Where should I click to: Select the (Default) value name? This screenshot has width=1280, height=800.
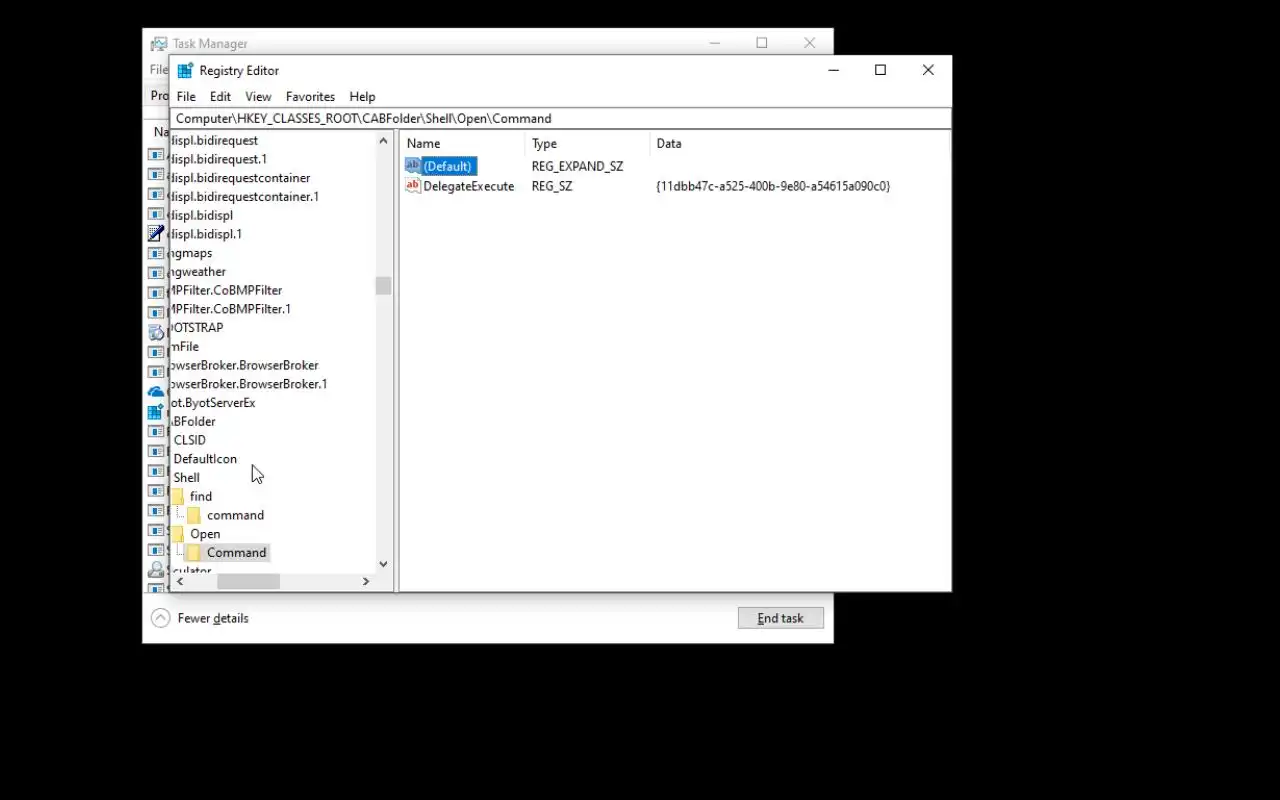(x=447, y=166)
